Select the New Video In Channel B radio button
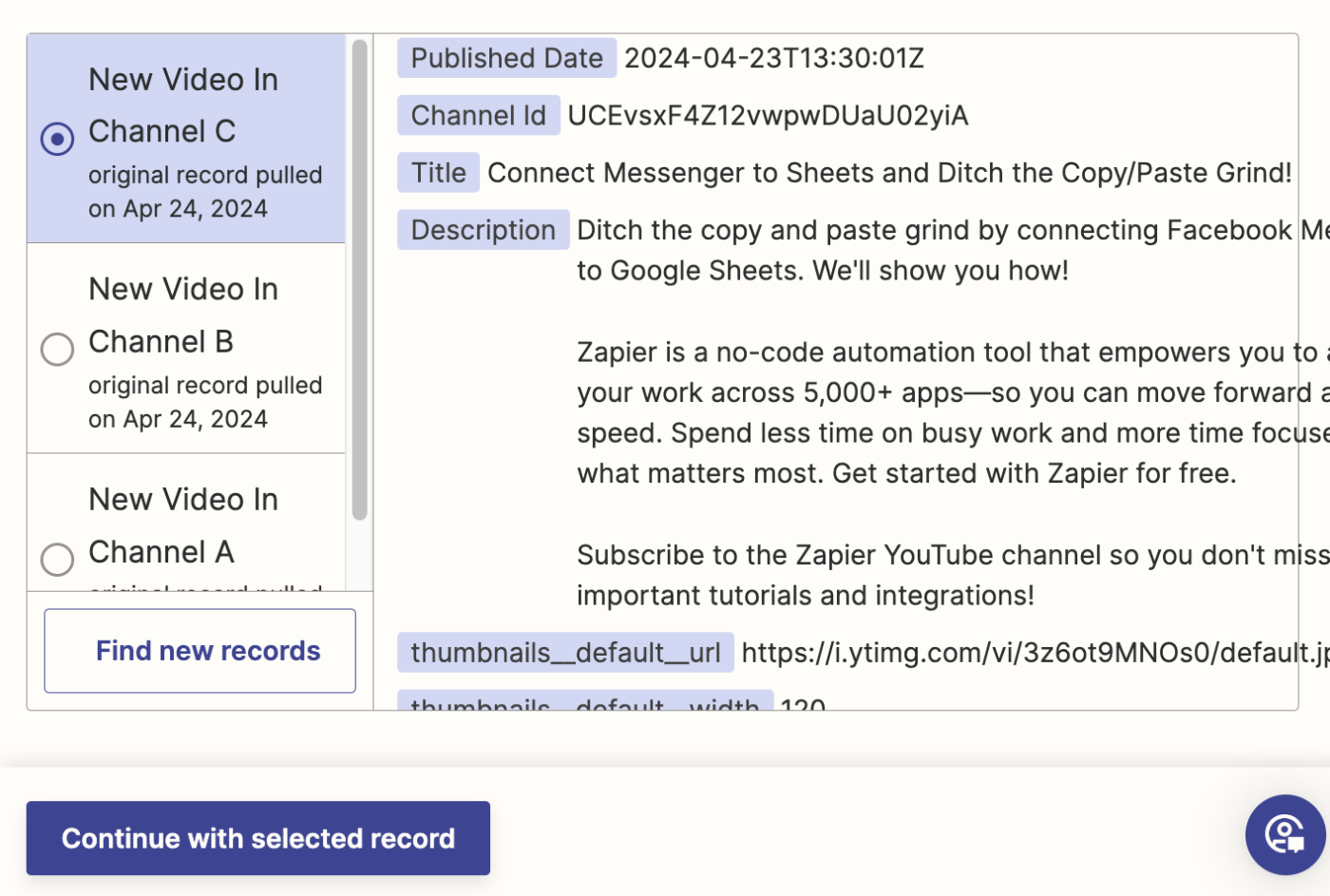Viewport: 1330px width, 896px height. [57, 349]
